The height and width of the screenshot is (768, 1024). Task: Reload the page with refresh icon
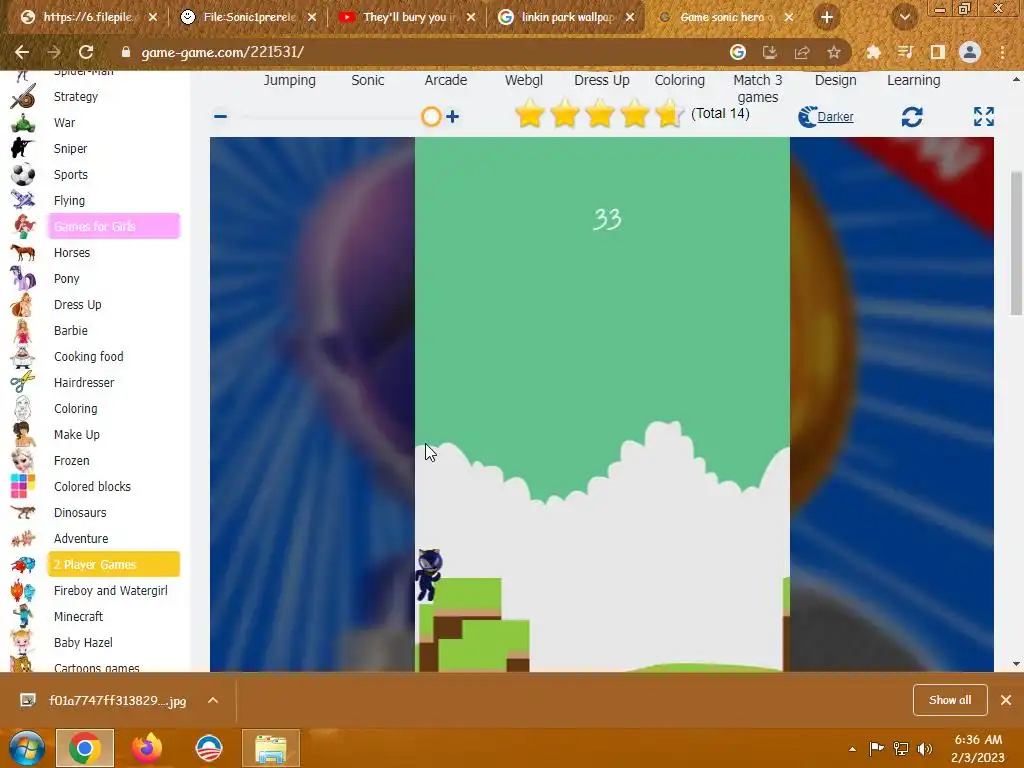[x=86, y=52]
